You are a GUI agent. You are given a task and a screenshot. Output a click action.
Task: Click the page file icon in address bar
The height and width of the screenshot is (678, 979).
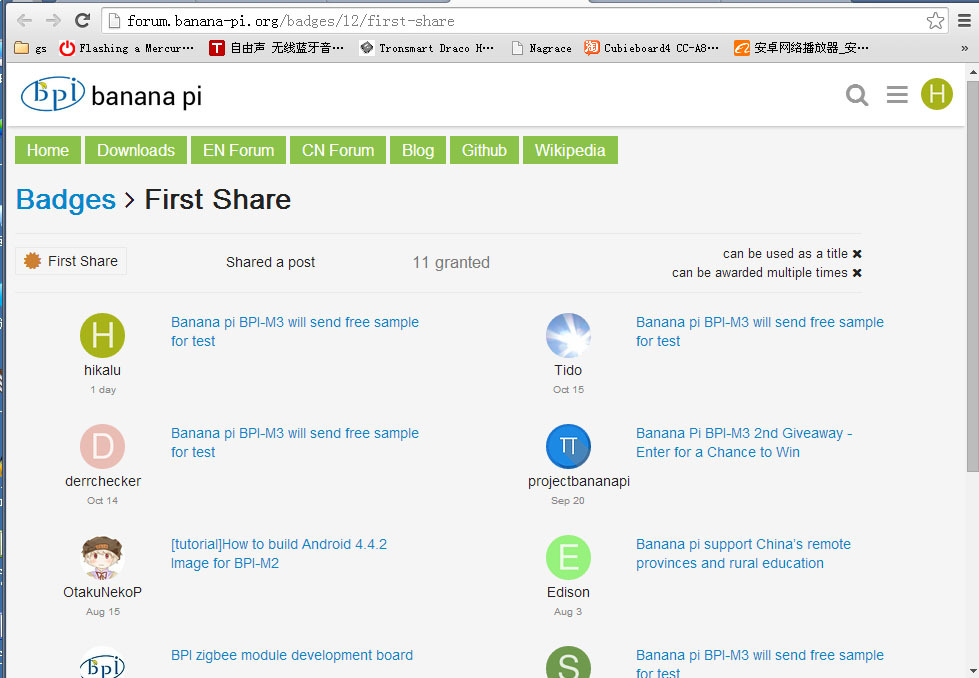[114, 21]
